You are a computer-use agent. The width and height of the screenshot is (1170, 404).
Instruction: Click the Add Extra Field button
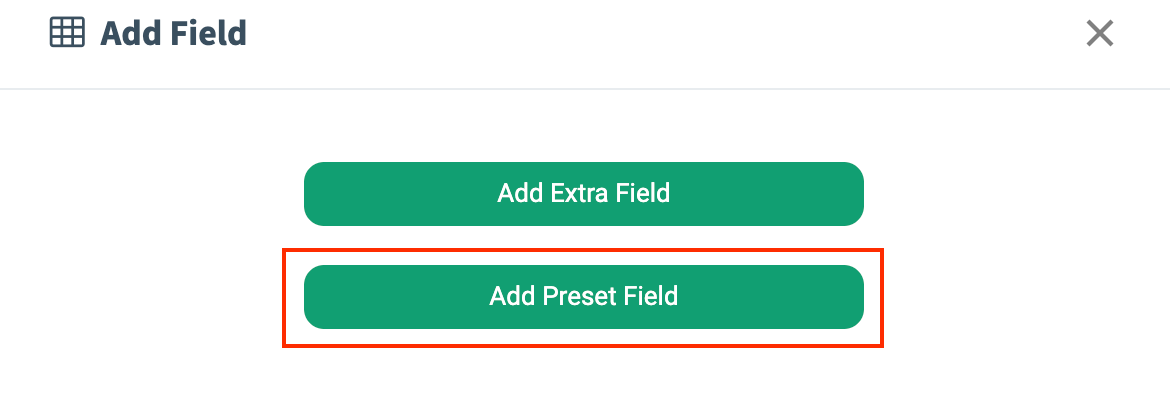tap(583, 193)
